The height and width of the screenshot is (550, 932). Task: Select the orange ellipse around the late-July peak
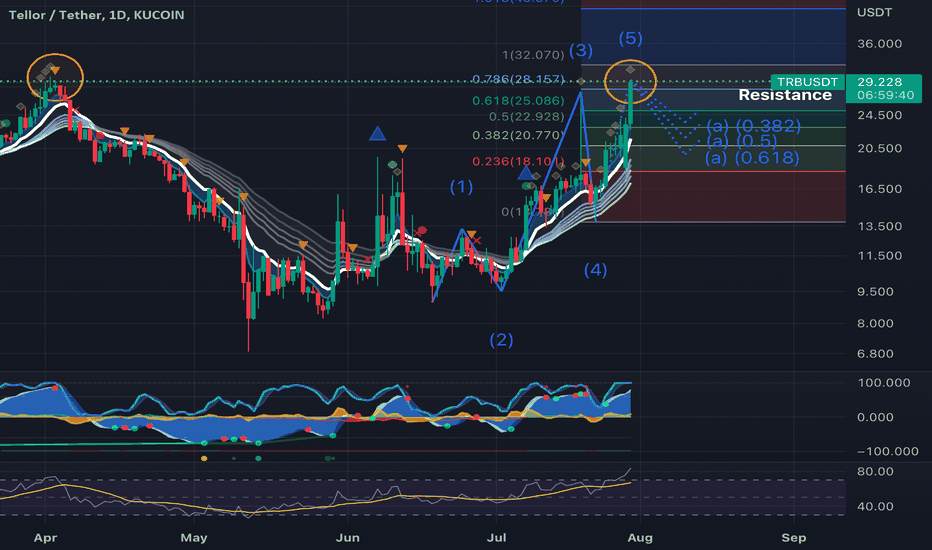click(630, 82)
